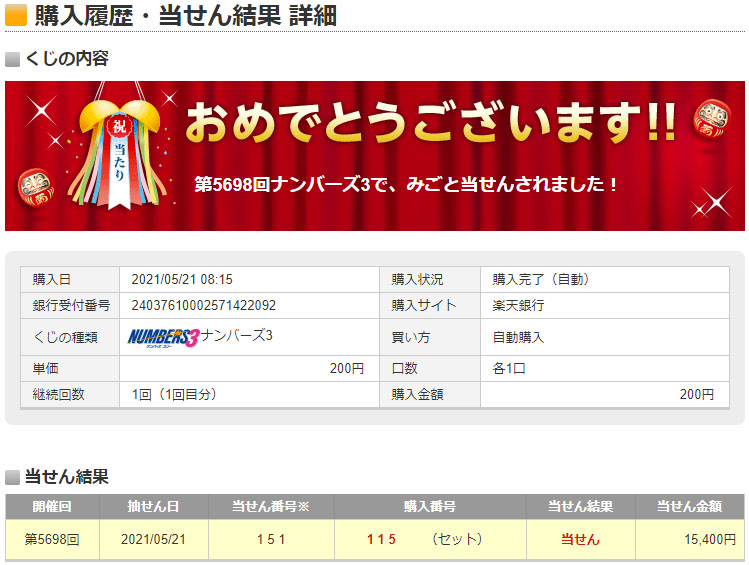Click the くじの種類 row label
Viewport: 749px width, 565px height.
(65, 337)
